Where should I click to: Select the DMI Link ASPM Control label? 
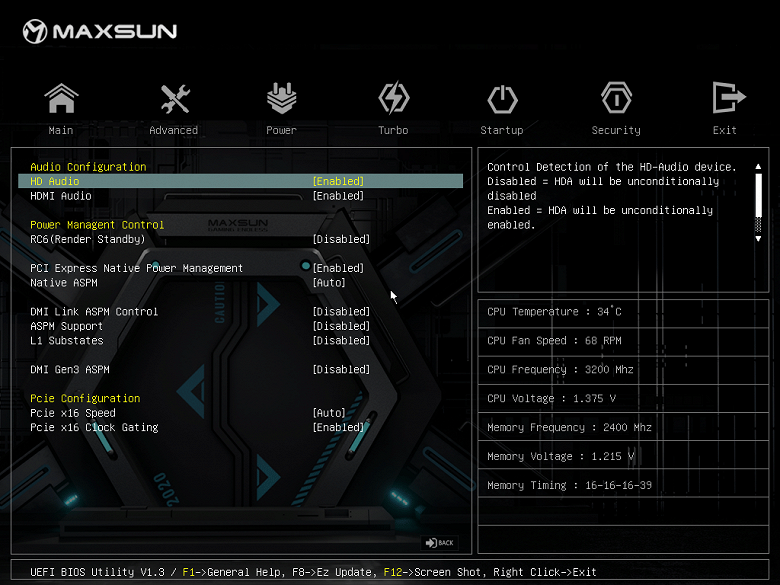(94, 311)
